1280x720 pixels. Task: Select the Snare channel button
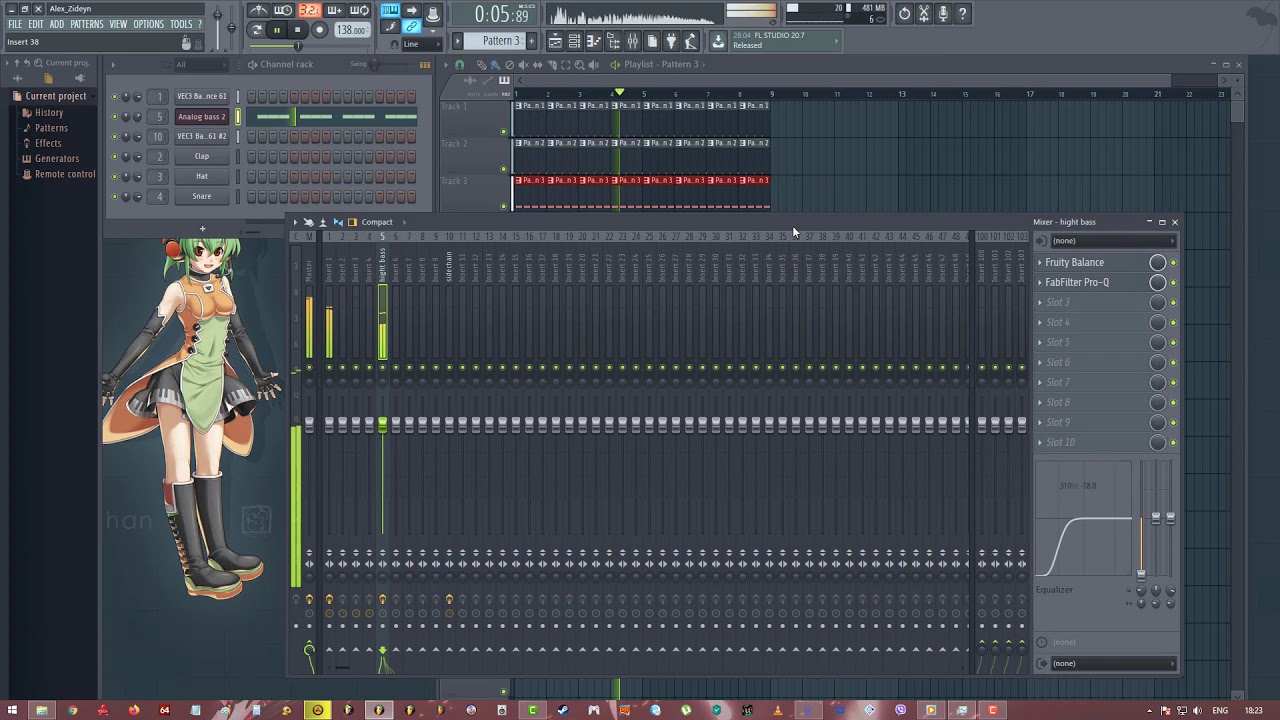202,196
